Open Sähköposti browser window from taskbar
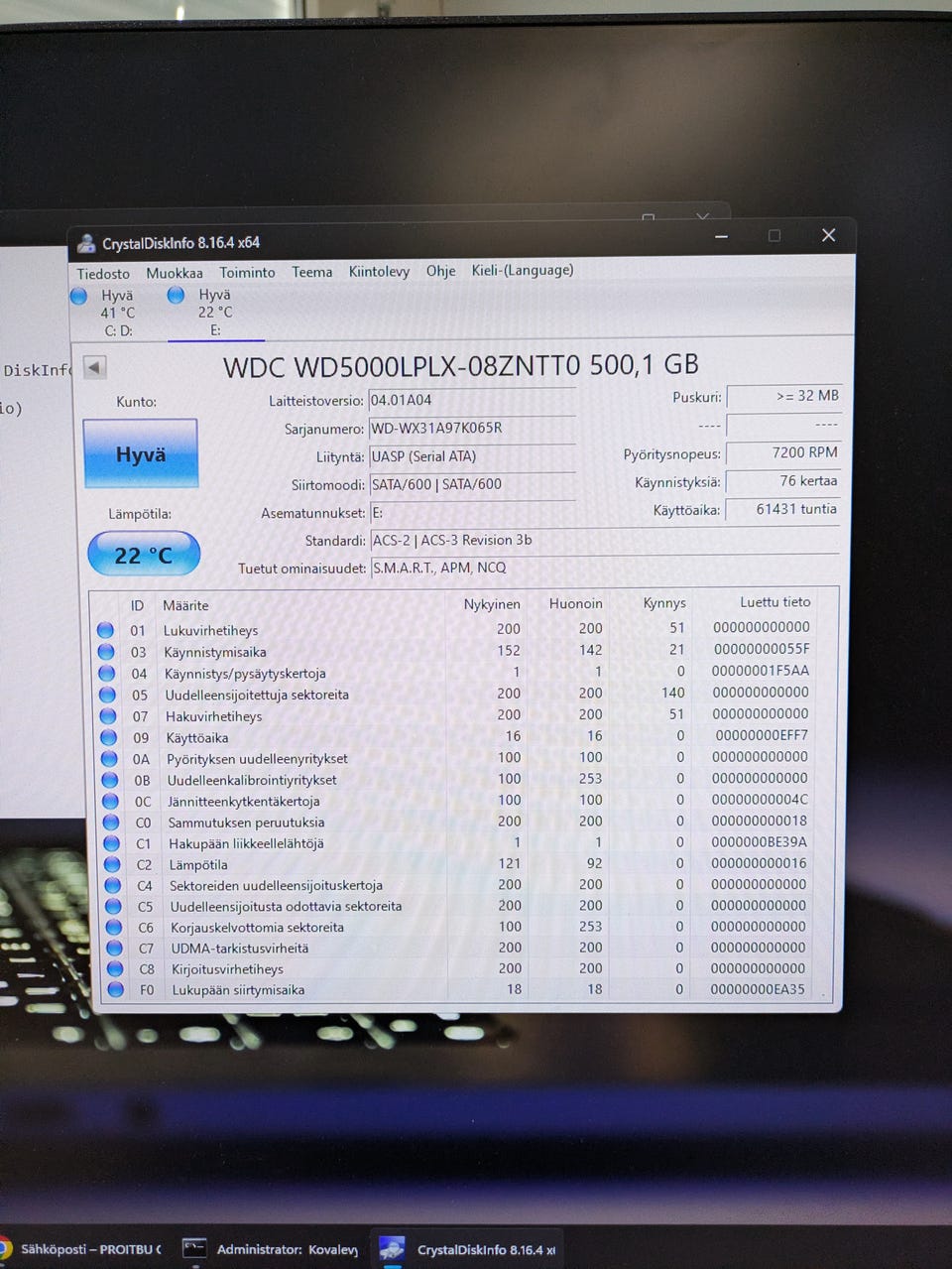Screen dimensions: 952x1269 coord(83,1249)
